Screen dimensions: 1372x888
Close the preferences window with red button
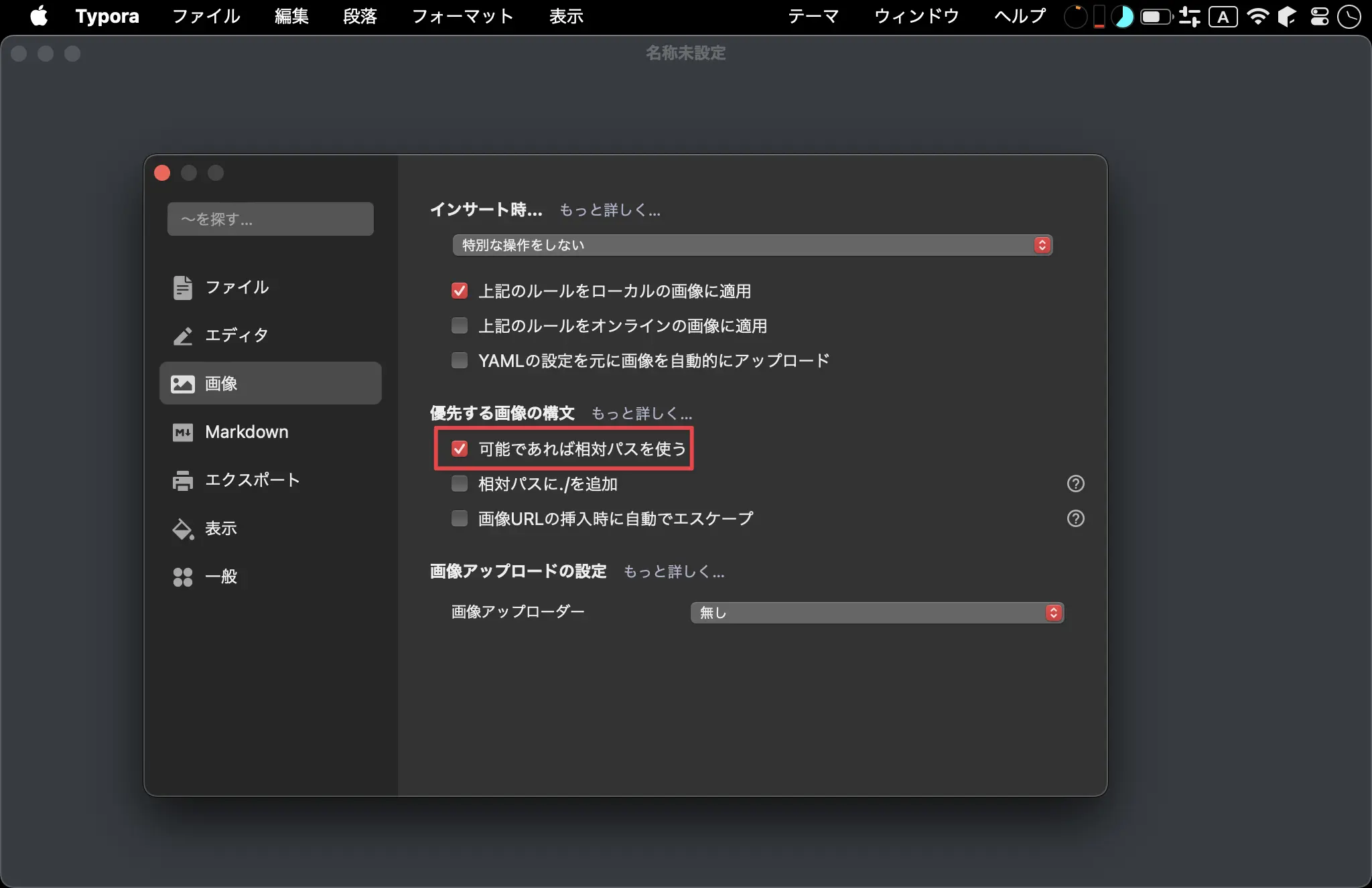tap(162, 173)
